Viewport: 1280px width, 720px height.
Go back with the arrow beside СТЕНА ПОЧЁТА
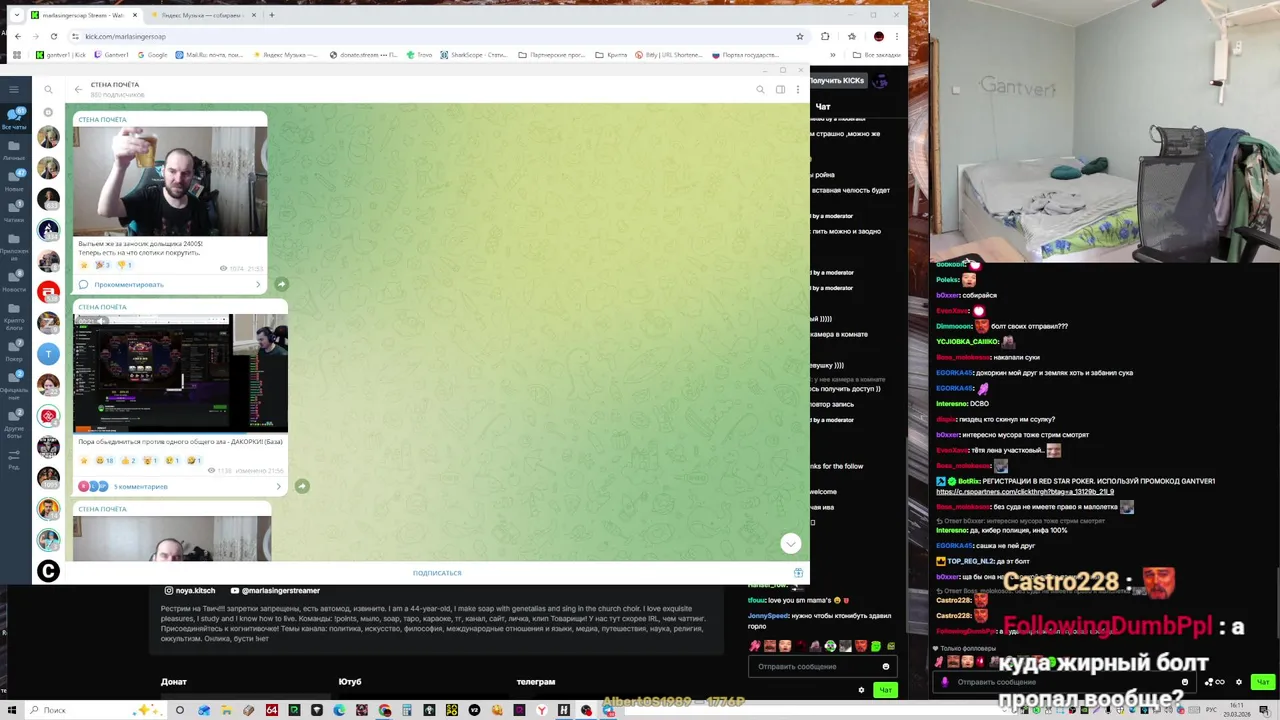click(x=78, y=89)
